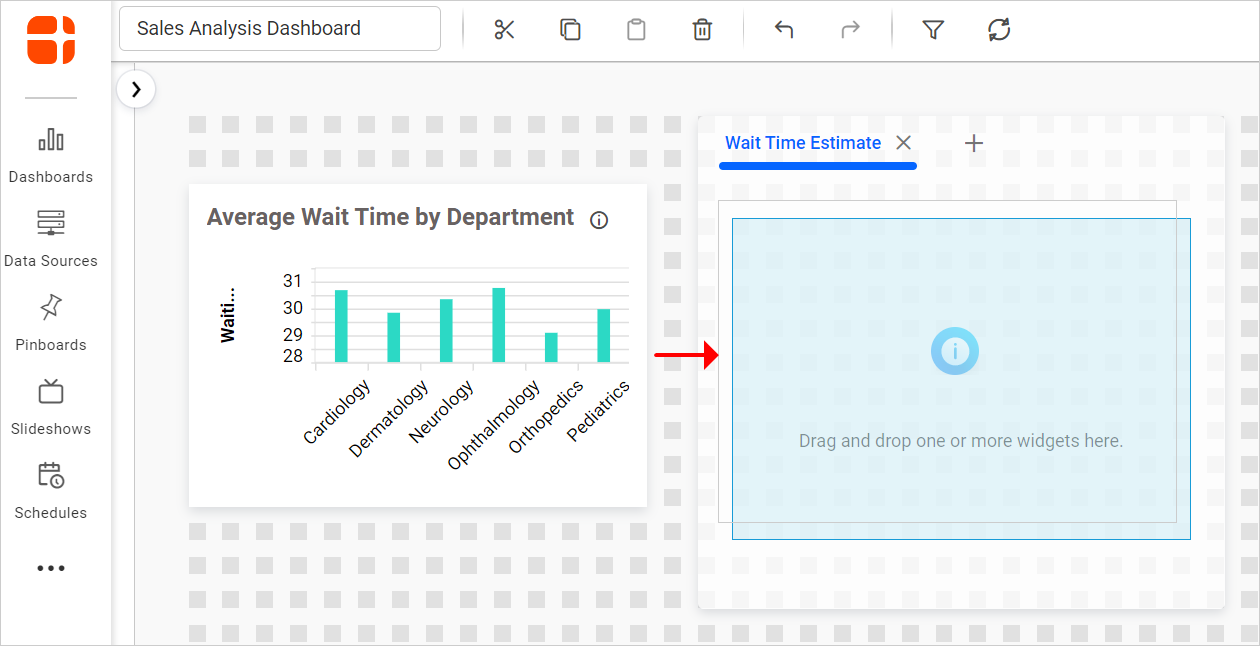Edit the Sales Analysis Dashboard title field

pos(279,28)
